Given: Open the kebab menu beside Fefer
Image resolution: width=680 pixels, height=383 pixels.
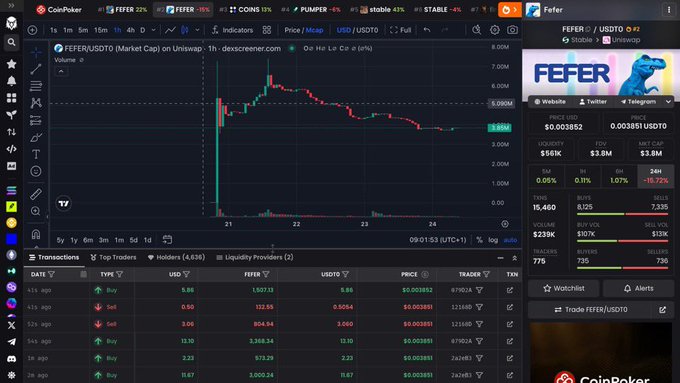Looking at the screenshot, I should pyautogui.click(x=669, y=10).
